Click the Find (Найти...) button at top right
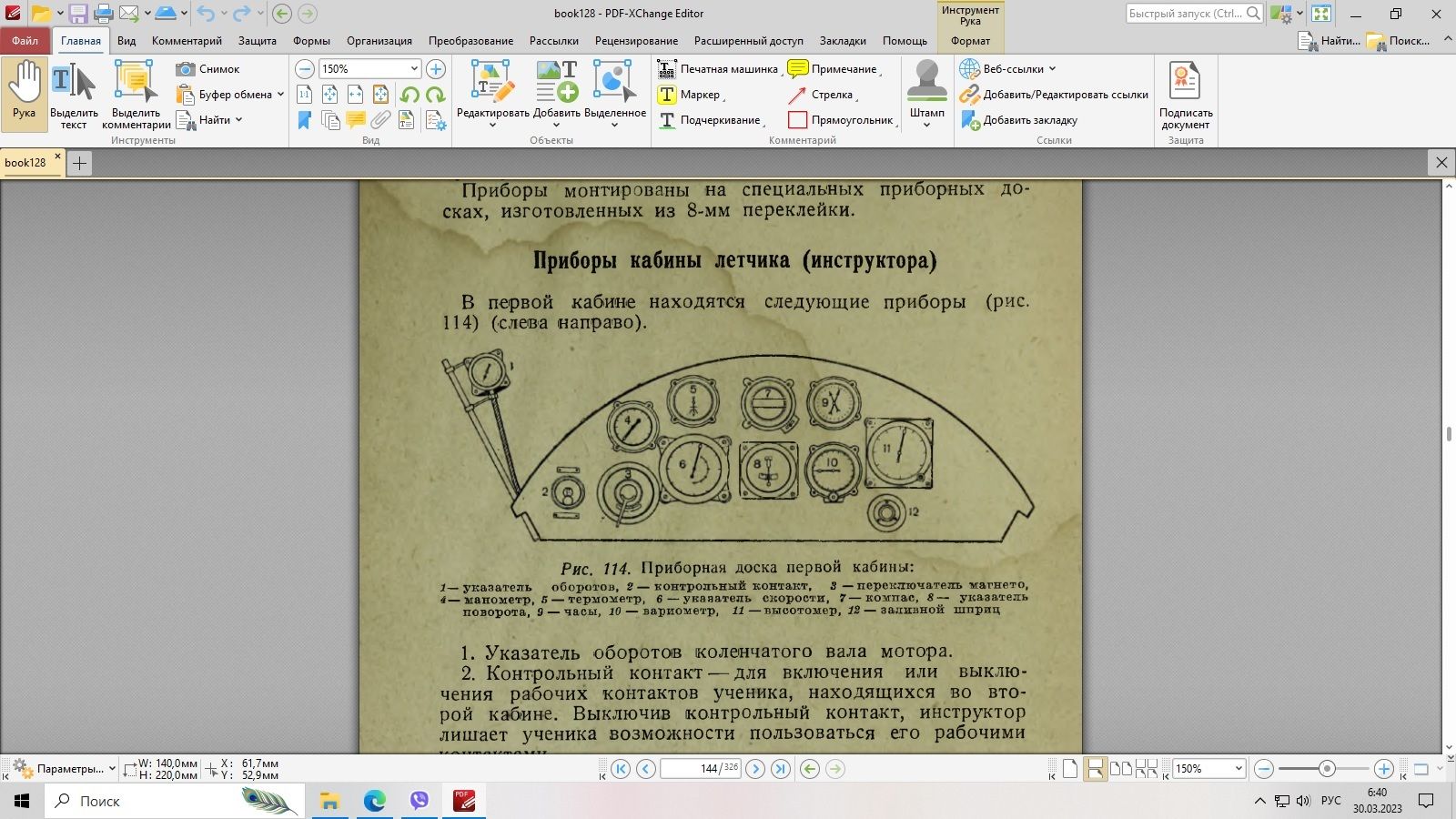1456x819 pixels. 1330,41
